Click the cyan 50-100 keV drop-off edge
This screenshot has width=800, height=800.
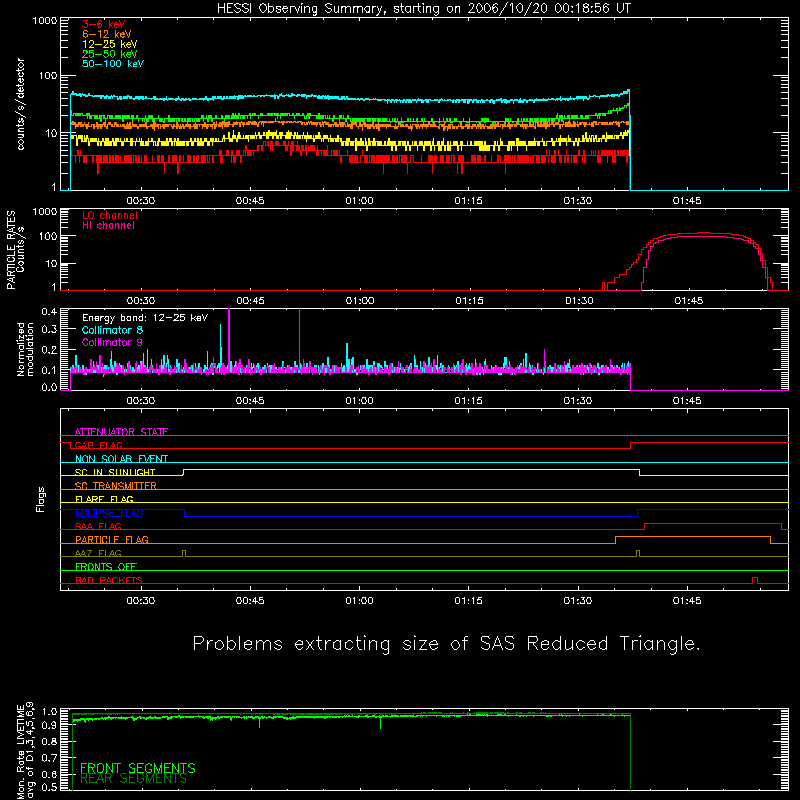click(x=630, y=140)
